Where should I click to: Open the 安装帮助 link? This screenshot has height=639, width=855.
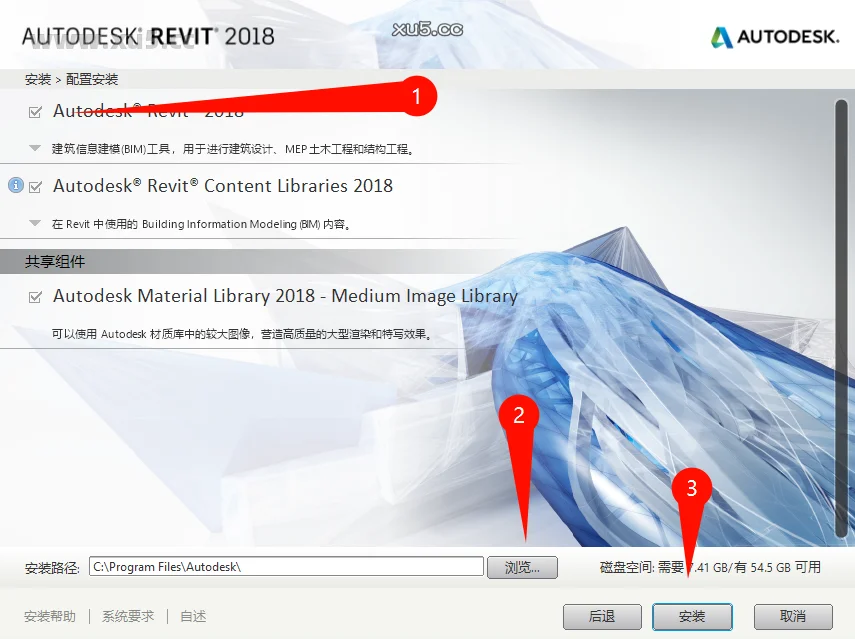click(x=50, y=616)
